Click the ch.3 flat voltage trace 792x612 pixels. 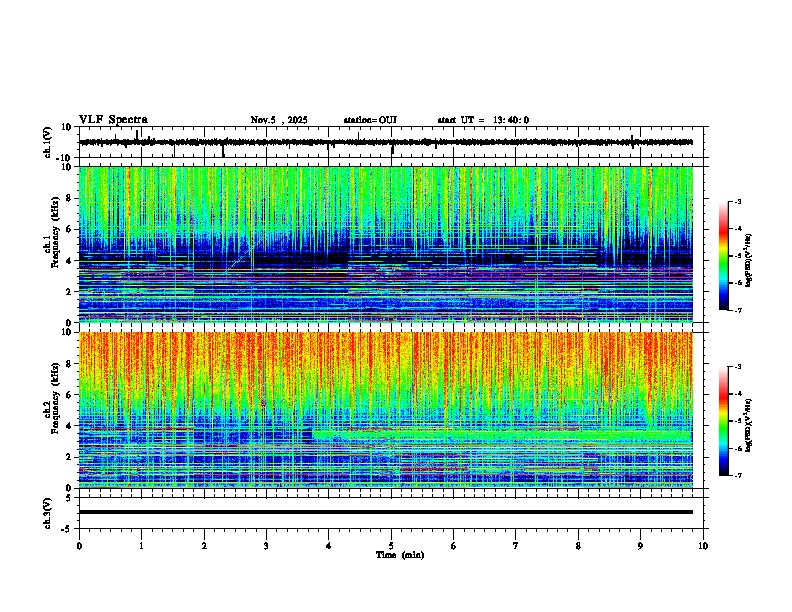386,512
